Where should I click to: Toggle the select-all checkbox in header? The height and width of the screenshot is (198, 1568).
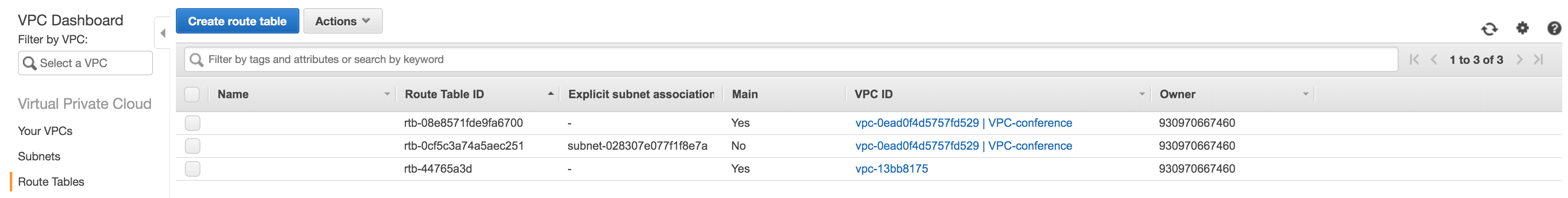192,94
